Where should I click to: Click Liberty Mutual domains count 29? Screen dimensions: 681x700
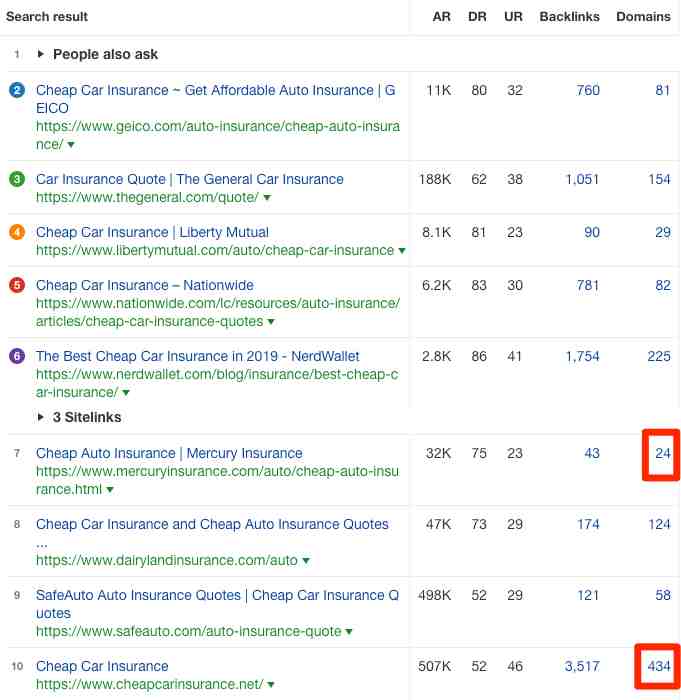tap(663, 233)
